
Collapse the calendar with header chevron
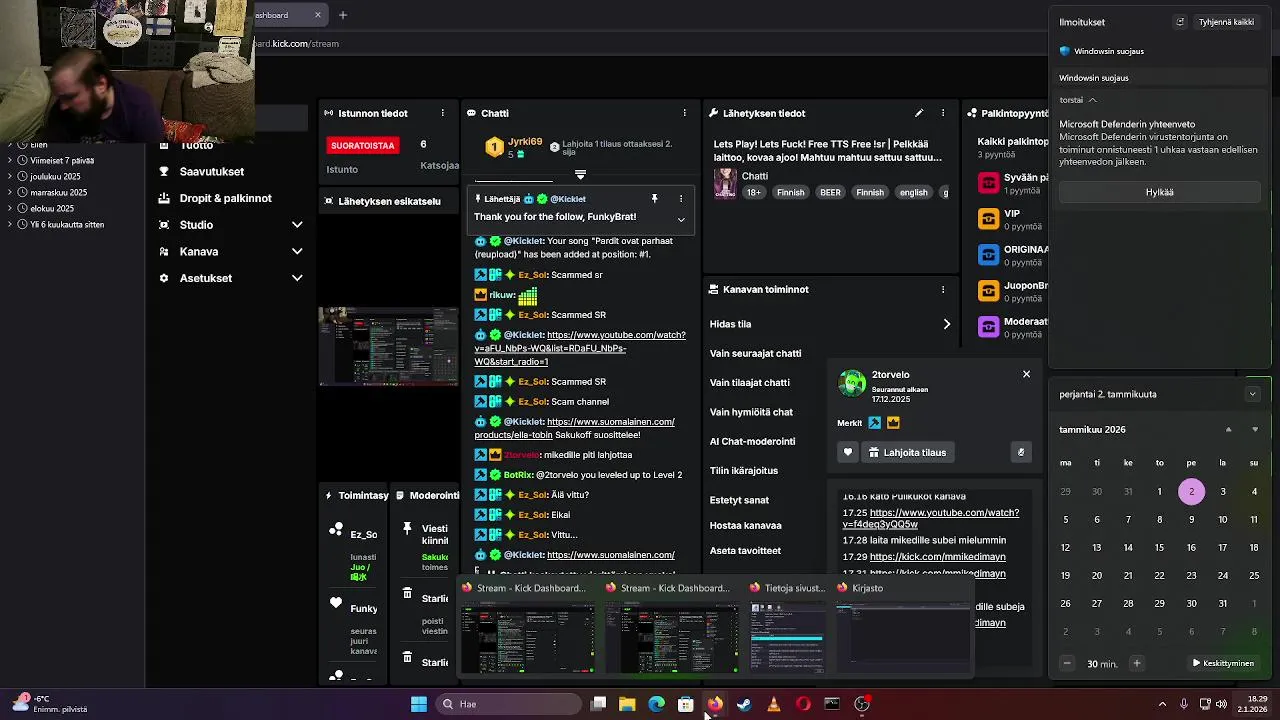coord(1252,394)
